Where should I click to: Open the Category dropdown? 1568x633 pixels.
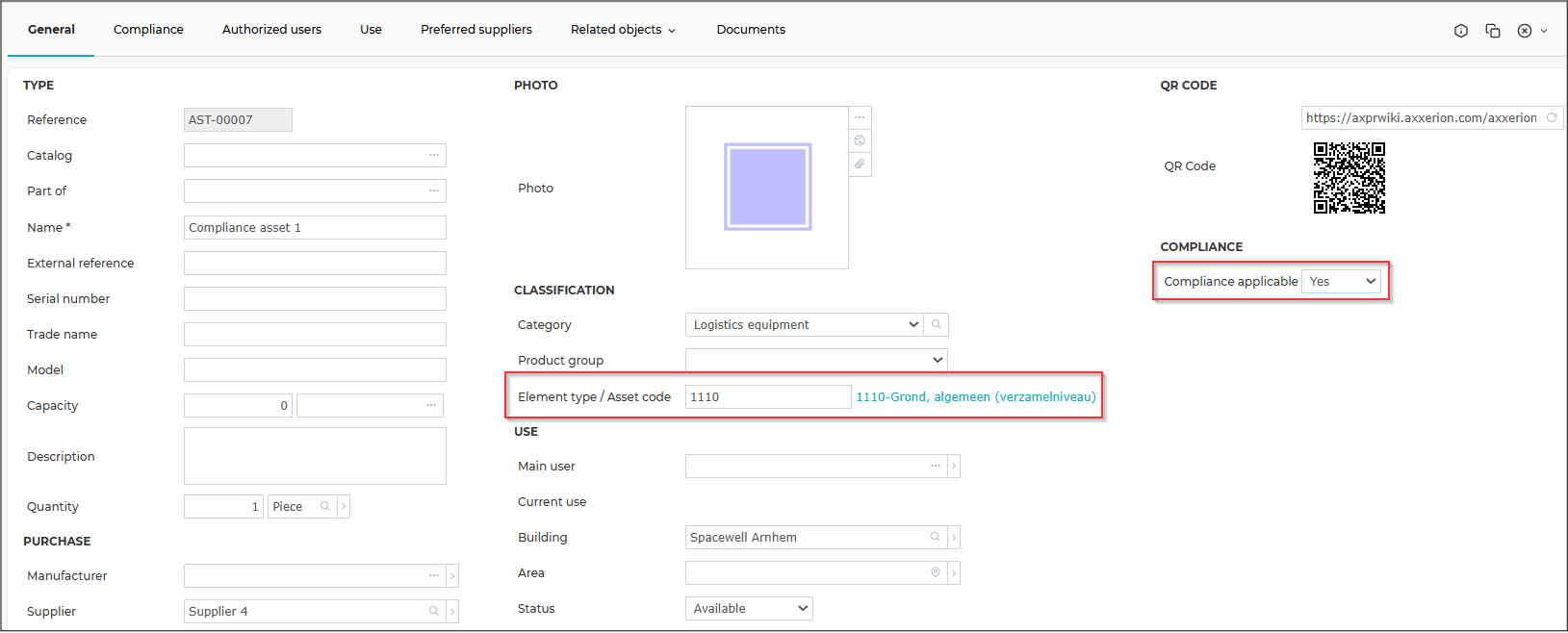pos(805,324)
